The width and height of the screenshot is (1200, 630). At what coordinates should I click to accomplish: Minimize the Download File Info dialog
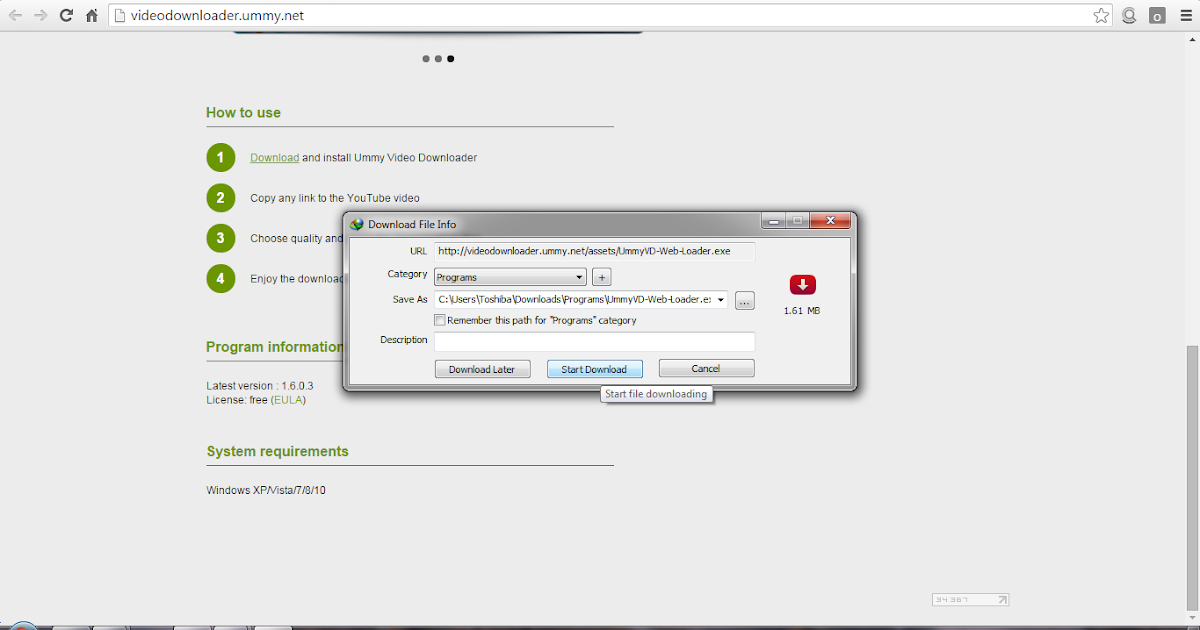click(774, 222)
